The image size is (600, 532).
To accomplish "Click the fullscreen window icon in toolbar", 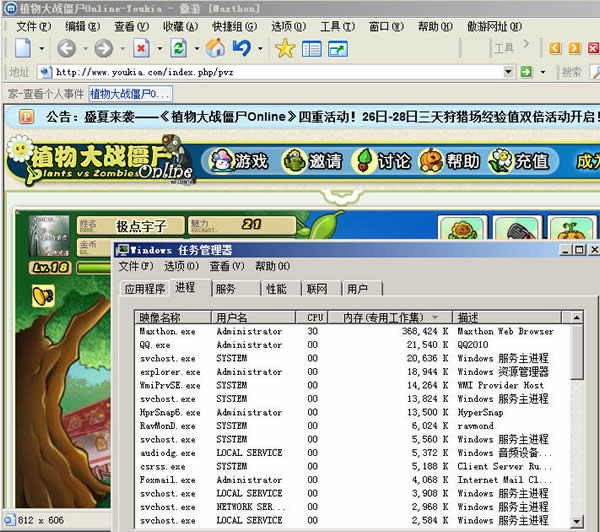I will [338, 49].
